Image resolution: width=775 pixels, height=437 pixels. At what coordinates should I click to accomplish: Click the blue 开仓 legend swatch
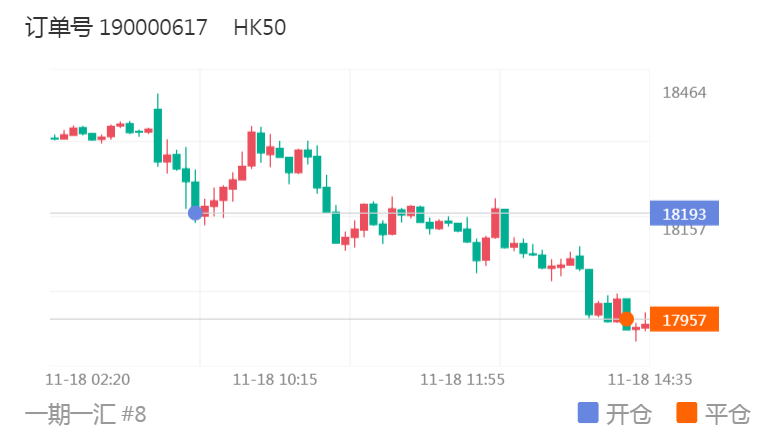click(x=589, y=413)
